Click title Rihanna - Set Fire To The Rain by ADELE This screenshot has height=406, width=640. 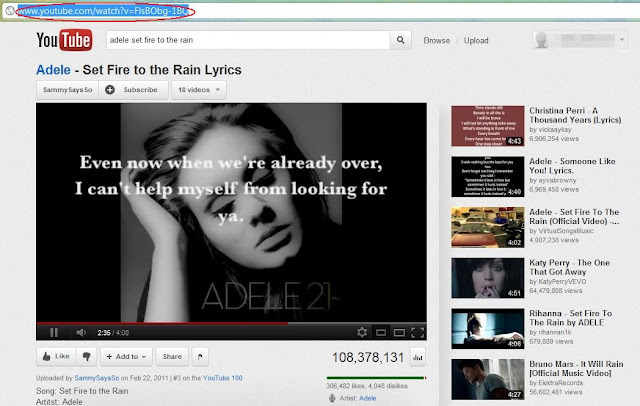tap(571, 317)
